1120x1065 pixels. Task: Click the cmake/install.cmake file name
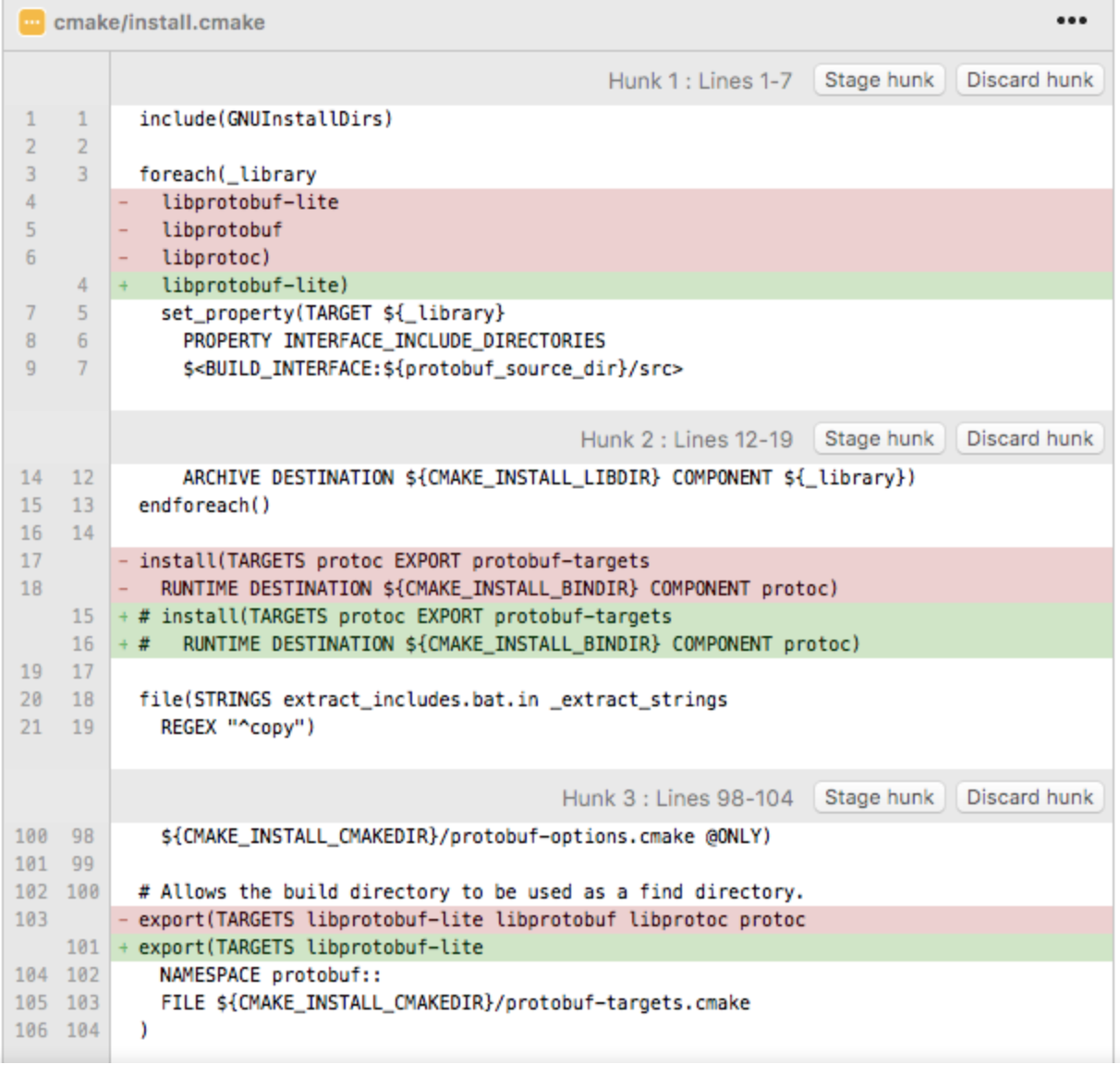coord(159,22)
